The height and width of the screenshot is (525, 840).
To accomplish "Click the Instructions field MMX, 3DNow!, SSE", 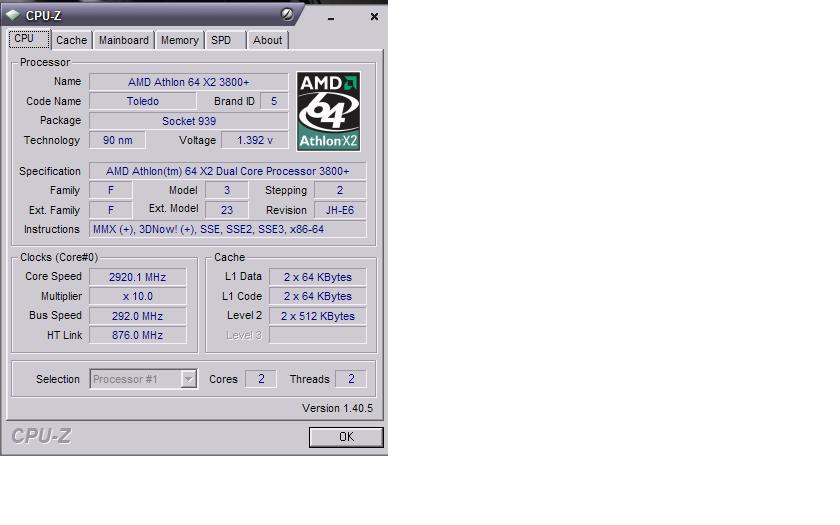I will [228, 229].
